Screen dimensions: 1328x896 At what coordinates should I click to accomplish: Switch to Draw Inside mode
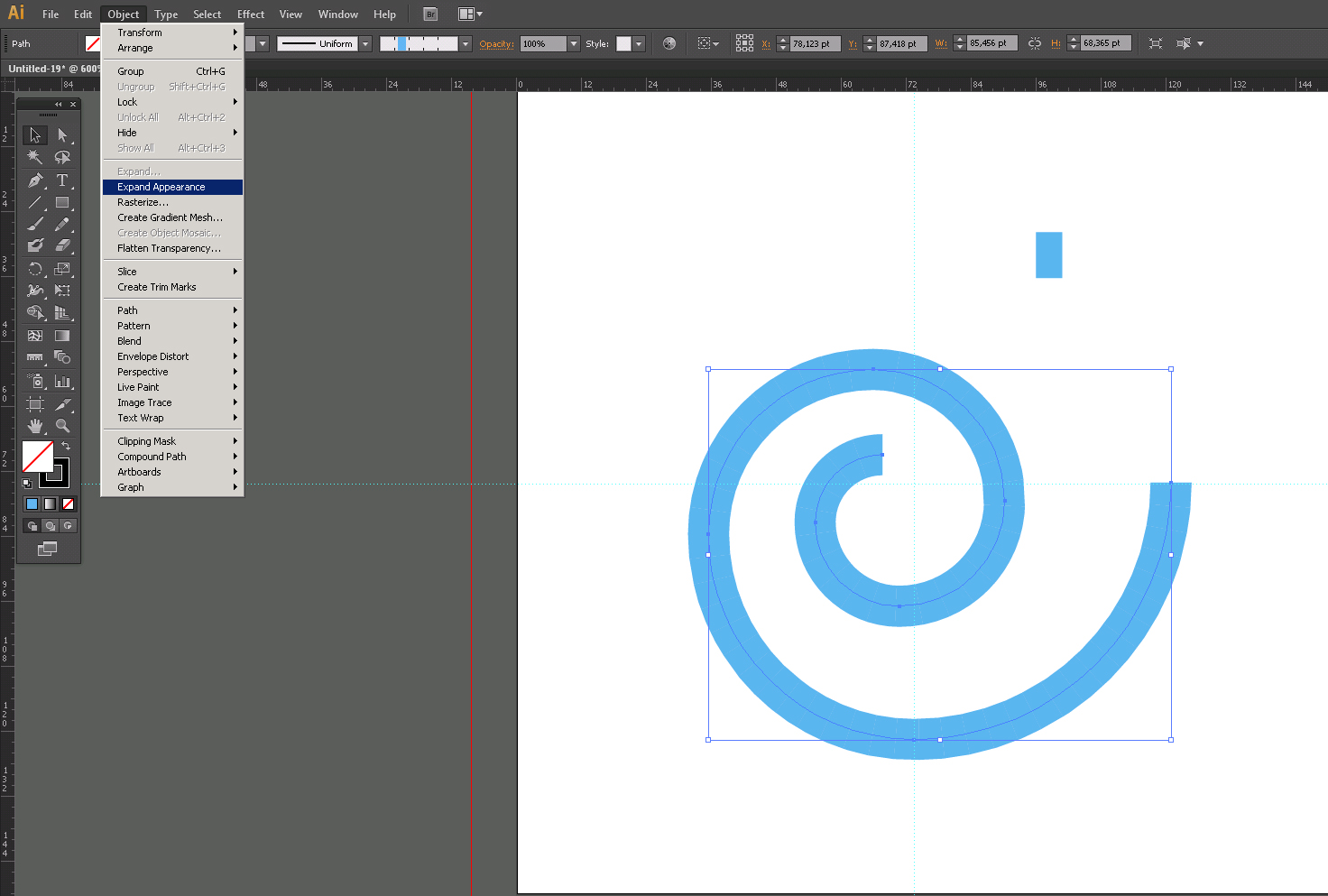click(69, 526)
